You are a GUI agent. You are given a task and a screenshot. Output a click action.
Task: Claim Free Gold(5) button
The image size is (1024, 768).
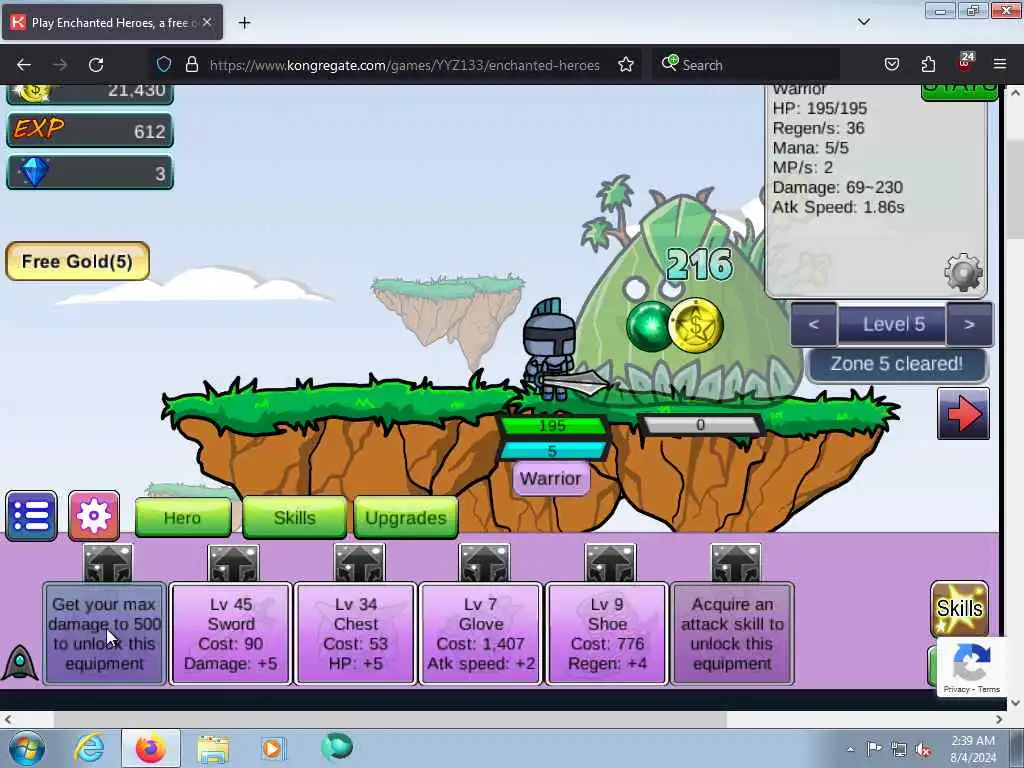[x=78, y=261]
